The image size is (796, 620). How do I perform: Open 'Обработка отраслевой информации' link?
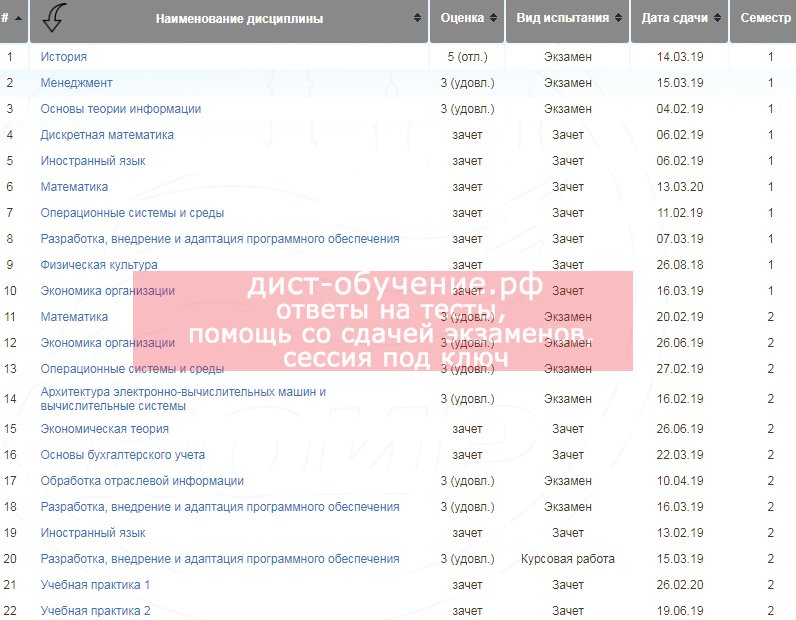click(142, 481)
